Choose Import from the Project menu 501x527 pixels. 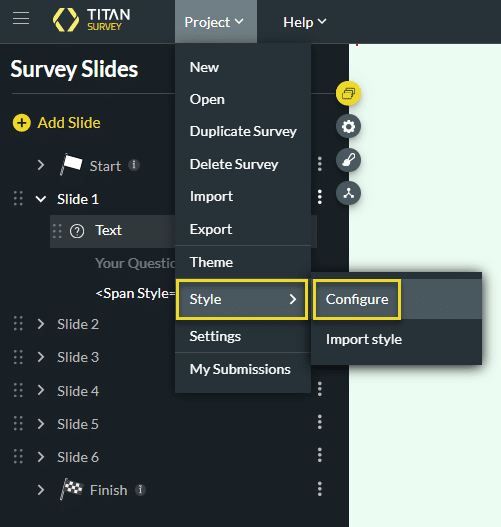[243, 196]
